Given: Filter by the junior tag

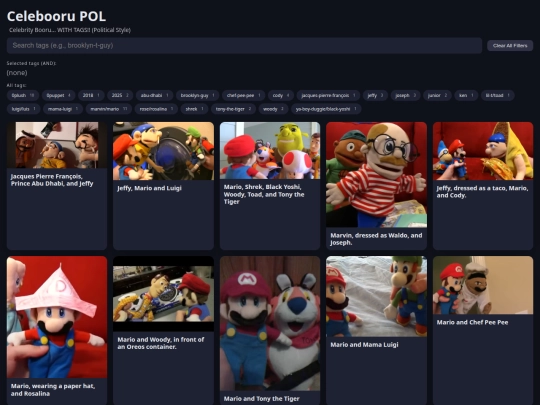Looking at the screenshot, I should [437, 95].
